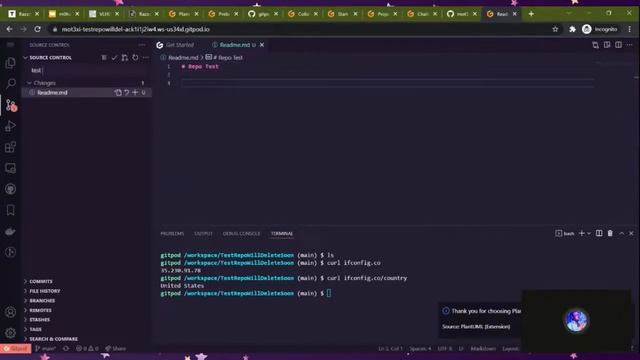The image size is (640, 360).
Task: Open the Search view in activity bar
Action: (11, 84)
